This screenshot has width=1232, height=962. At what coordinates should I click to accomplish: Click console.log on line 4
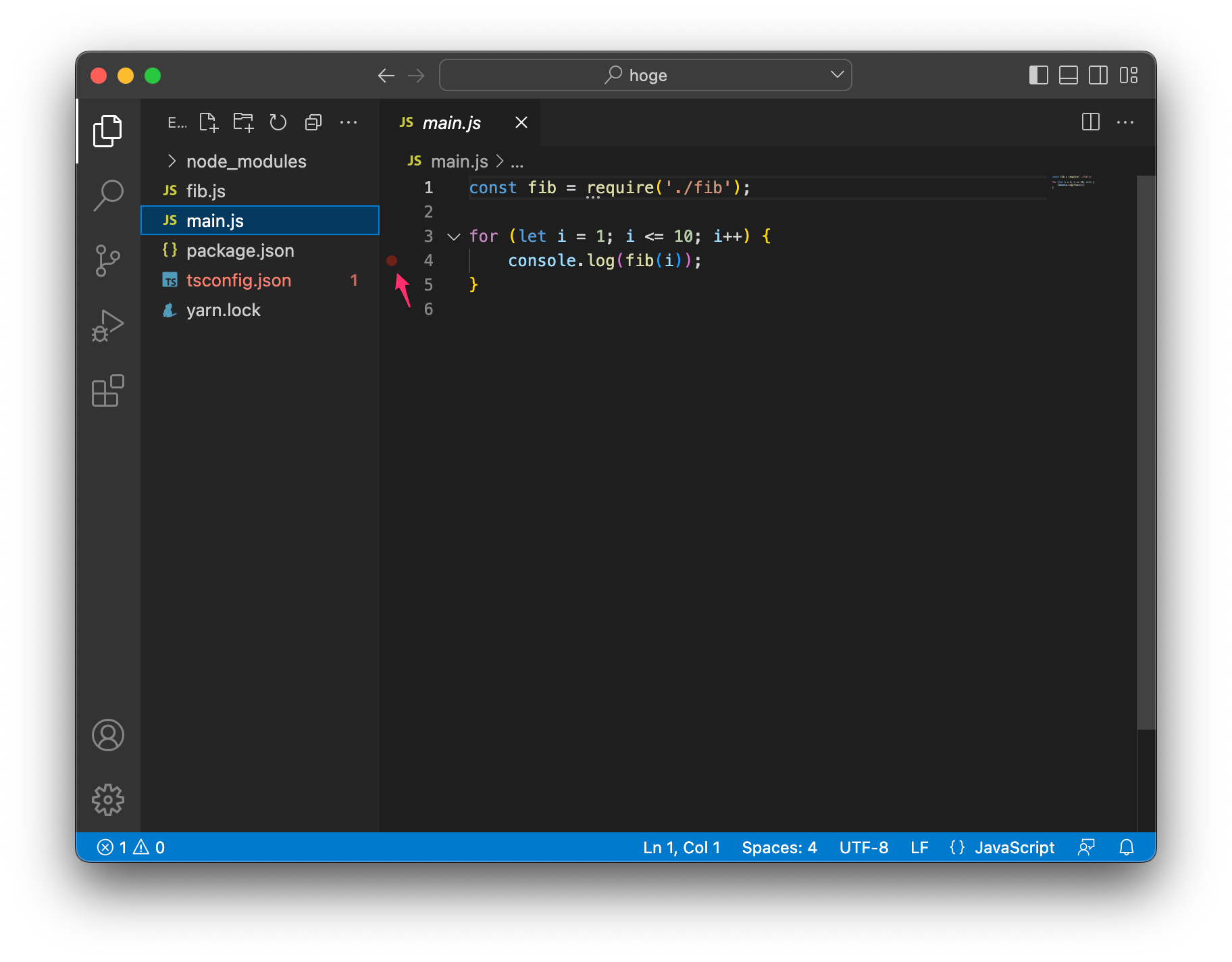coord(561,261)
